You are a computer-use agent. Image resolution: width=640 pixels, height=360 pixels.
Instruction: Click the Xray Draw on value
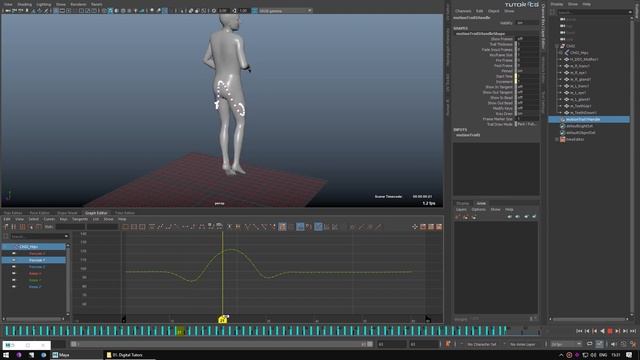(x=528, y=113)
